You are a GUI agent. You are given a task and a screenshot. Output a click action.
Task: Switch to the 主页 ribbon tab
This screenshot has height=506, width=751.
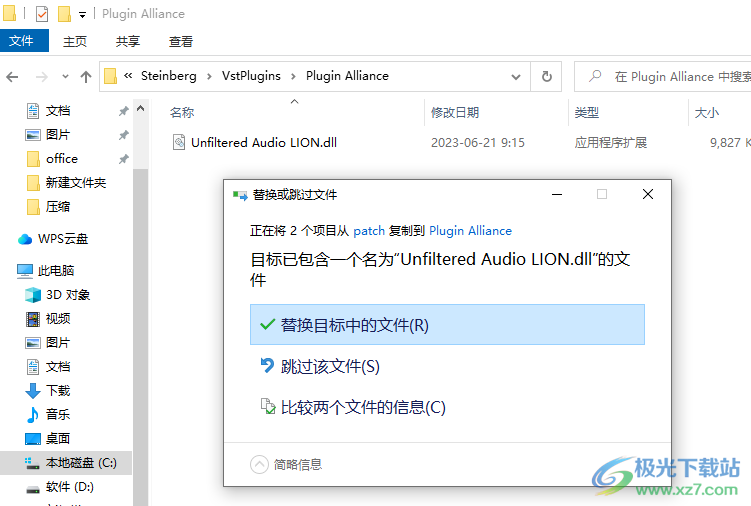pyautogui.click(x=75, y=41)
